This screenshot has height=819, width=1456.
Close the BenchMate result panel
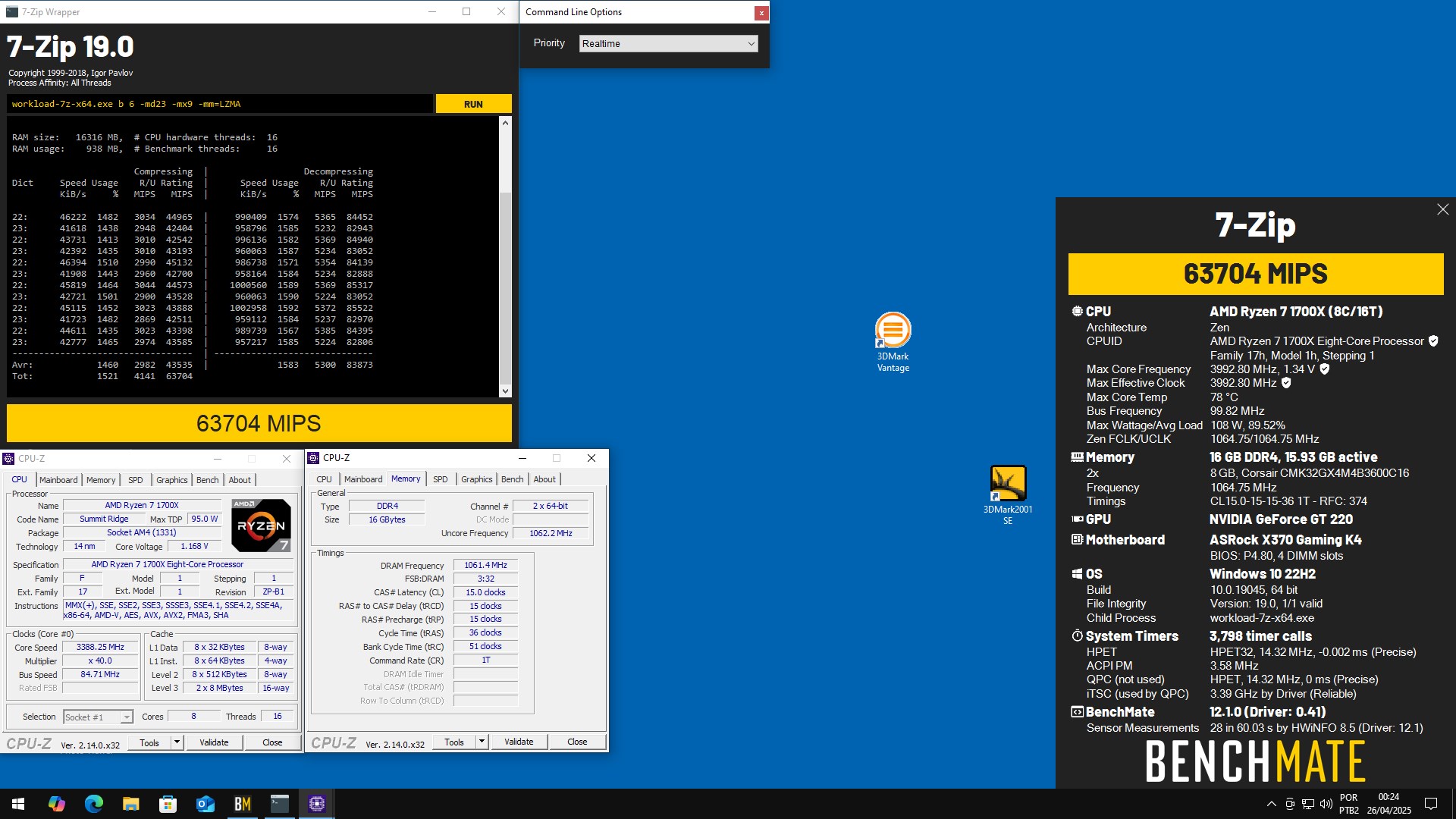[1442, 209]
